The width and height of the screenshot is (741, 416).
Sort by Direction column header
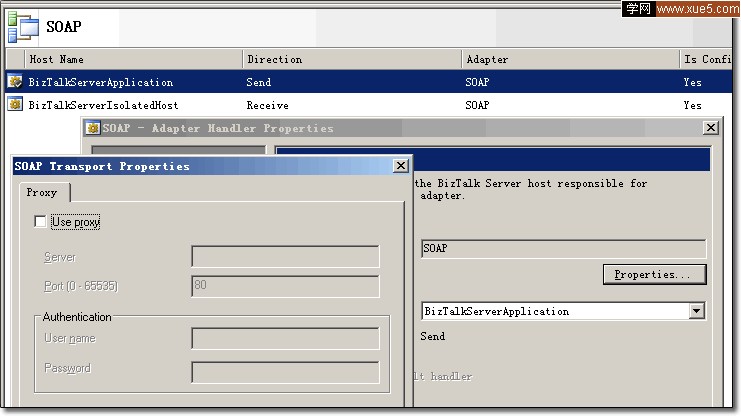[352, 59]
